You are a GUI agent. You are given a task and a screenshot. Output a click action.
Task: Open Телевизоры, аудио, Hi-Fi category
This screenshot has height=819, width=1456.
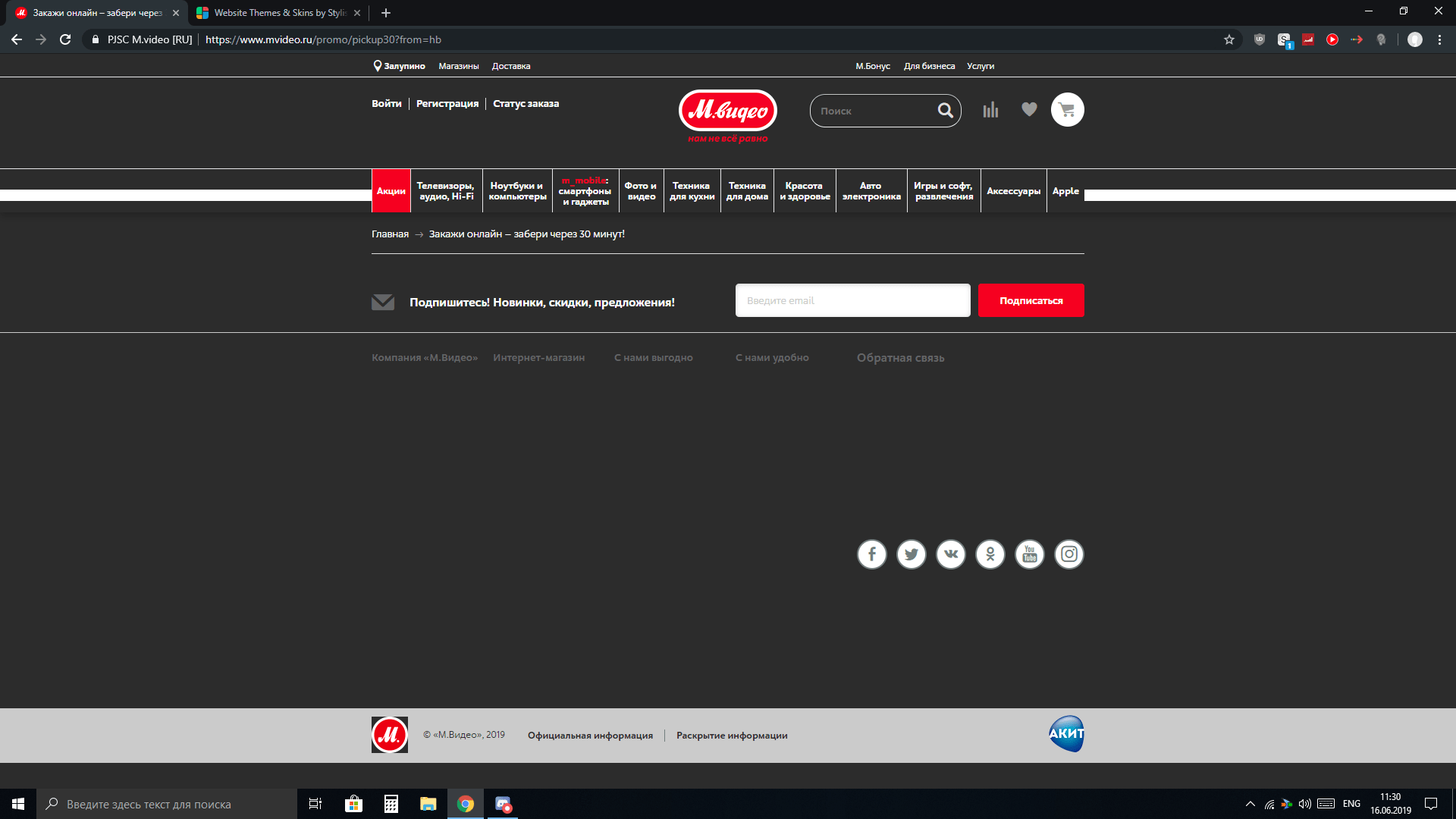point(447,191)
